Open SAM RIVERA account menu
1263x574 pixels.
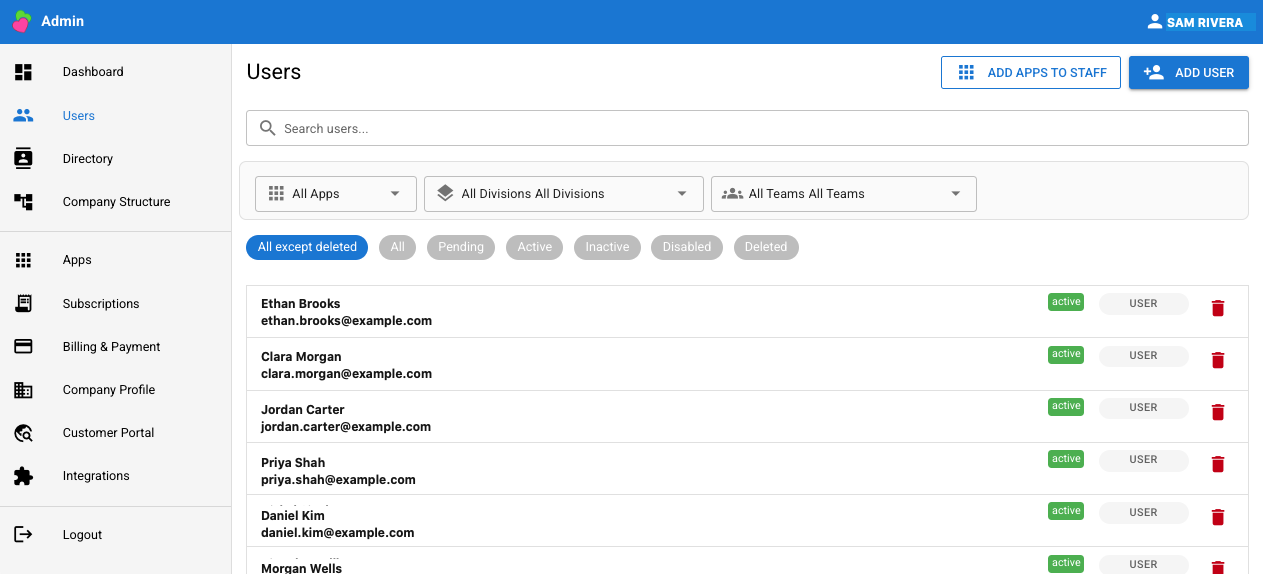1201,22
